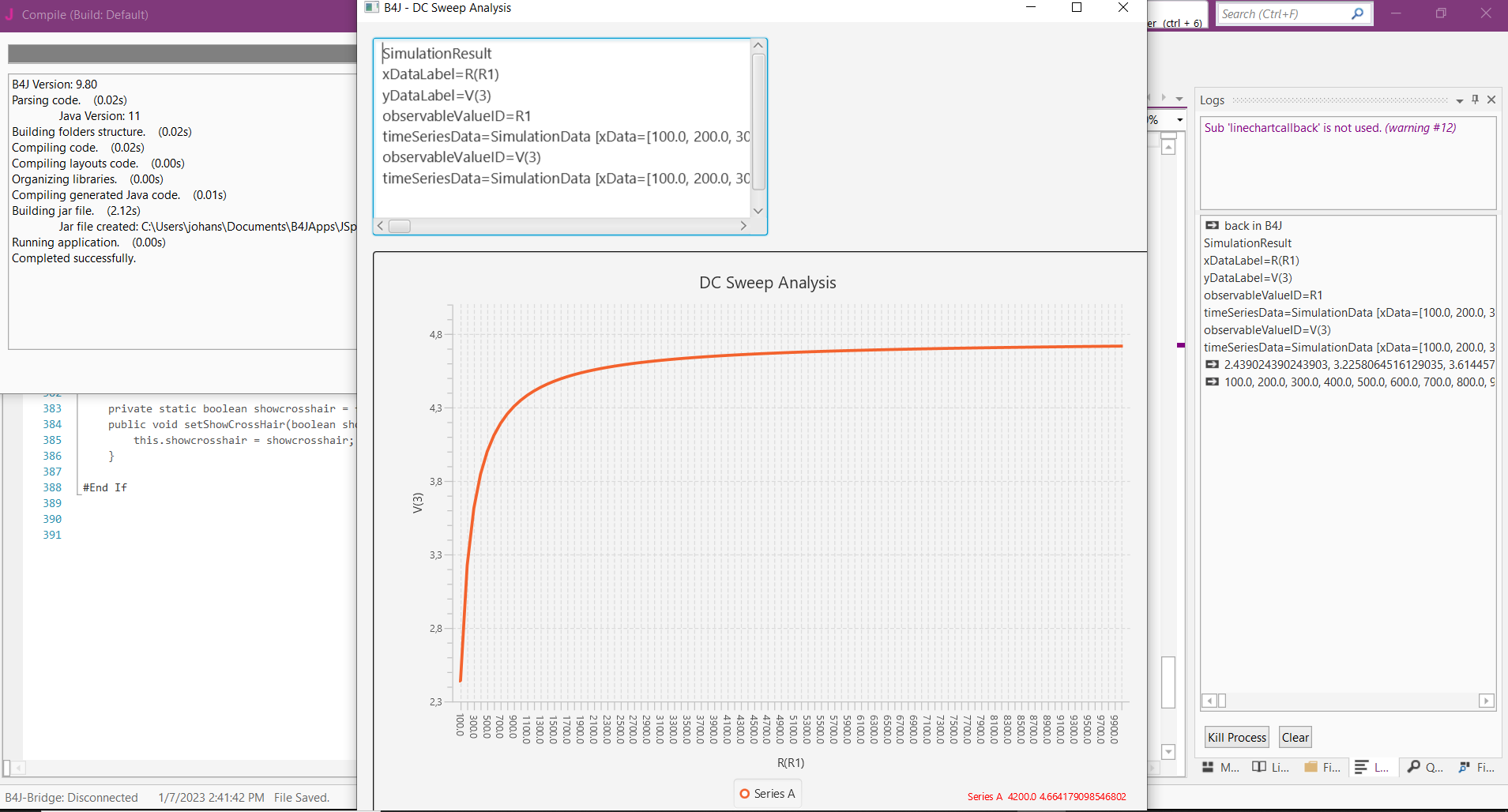Open the editor zoom percentage dropdown

[1180, 120]
